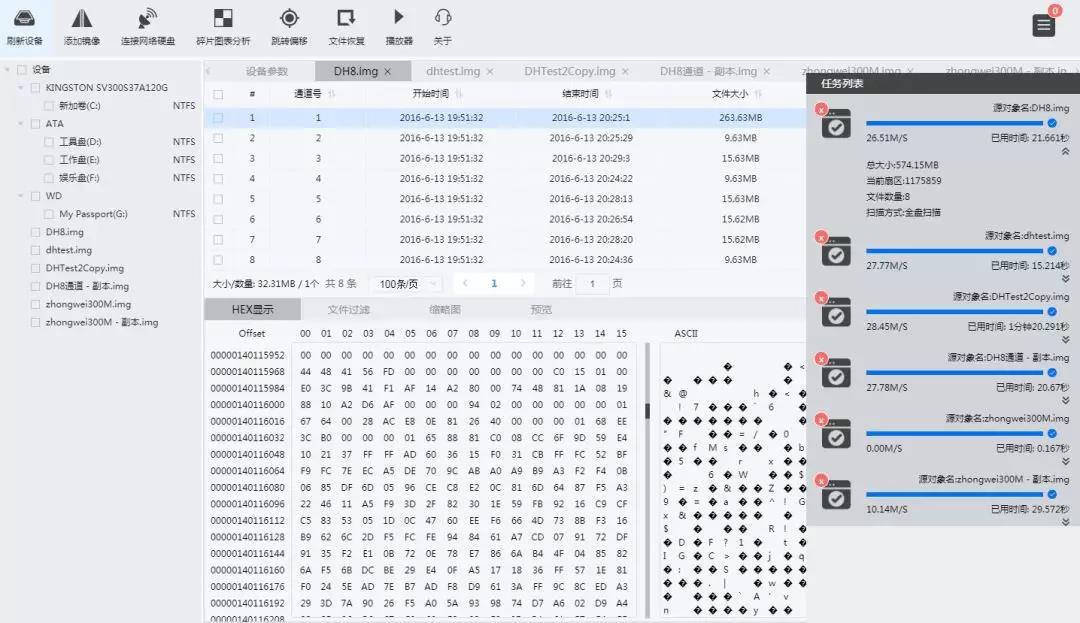Switch to the 设备参数 tab
The image size is (1080, 623).
pyautogui.click(x=267, y=72)
